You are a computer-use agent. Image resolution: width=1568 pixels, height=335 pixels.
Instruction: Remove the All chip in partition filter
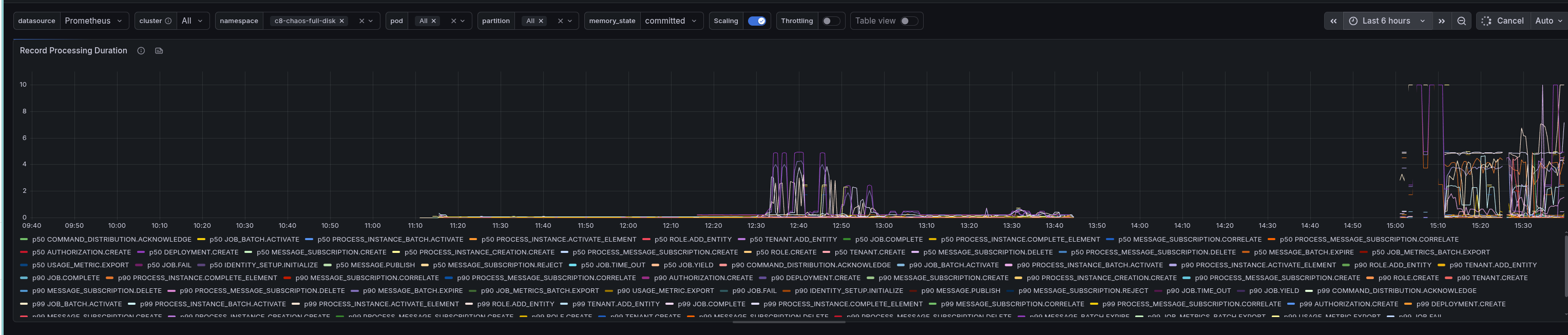[x=541, y=21]
